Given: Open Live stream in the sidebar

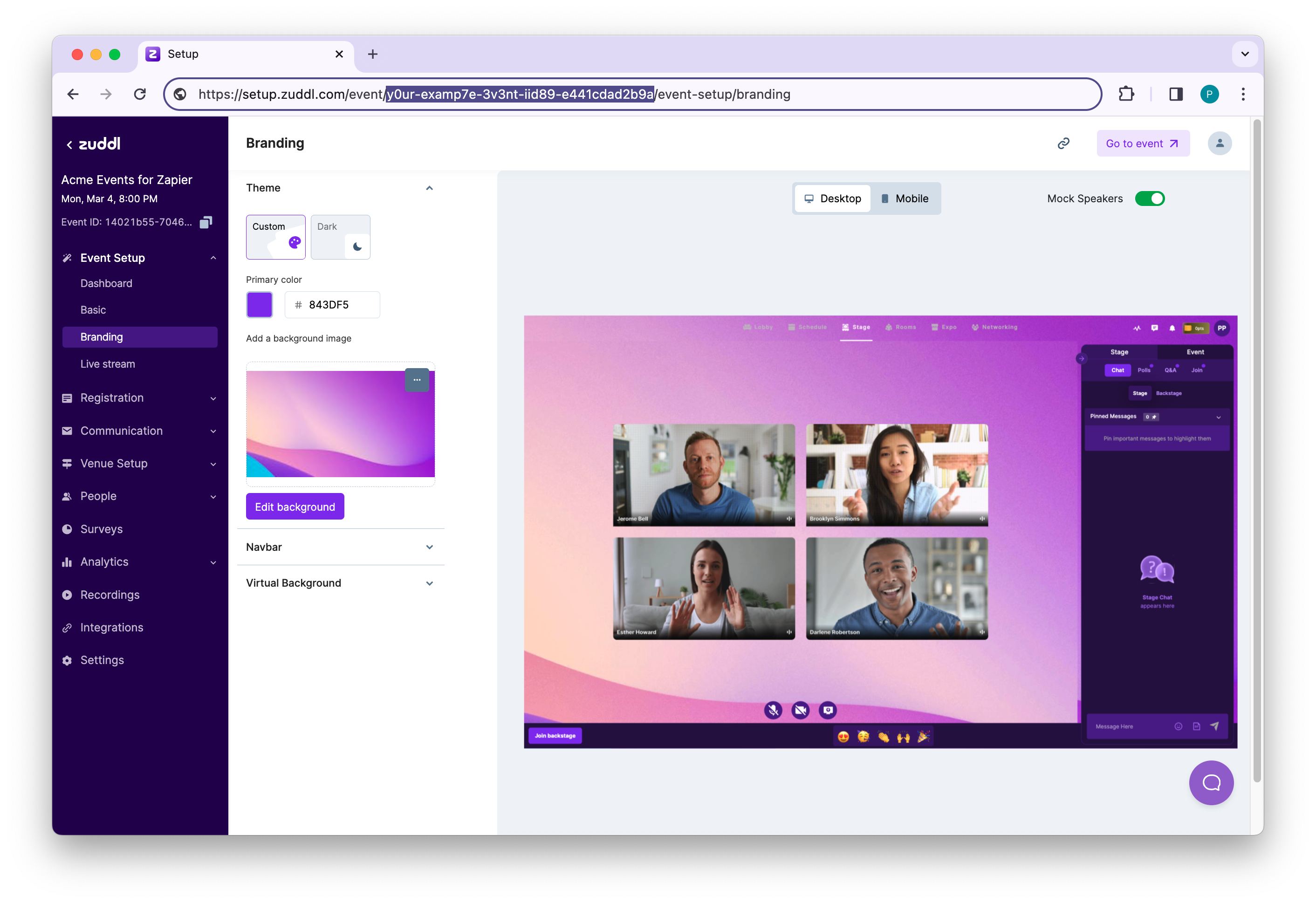Looking at the screenshot, I should point(108,364).
